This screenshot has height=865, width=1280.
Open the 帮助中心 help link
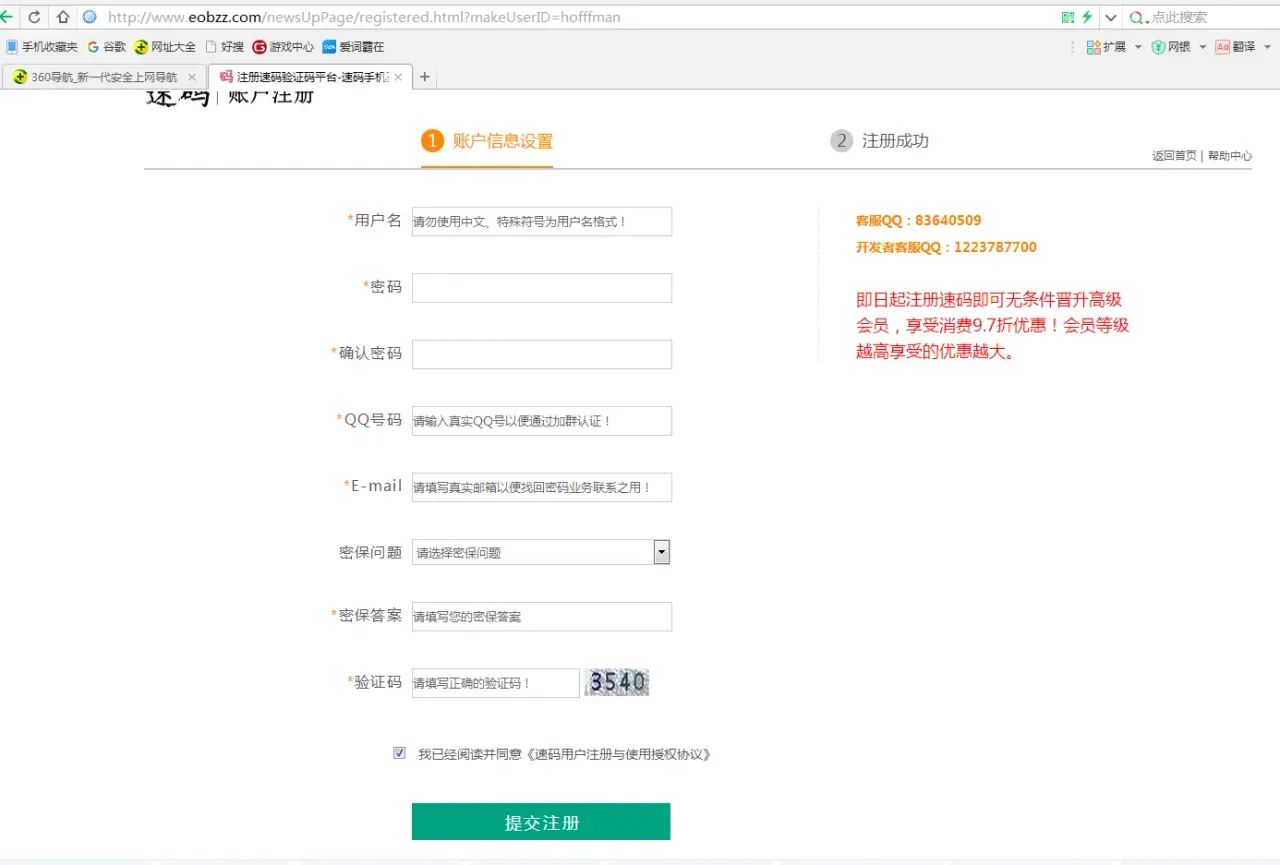click(x=1229, y=156)
